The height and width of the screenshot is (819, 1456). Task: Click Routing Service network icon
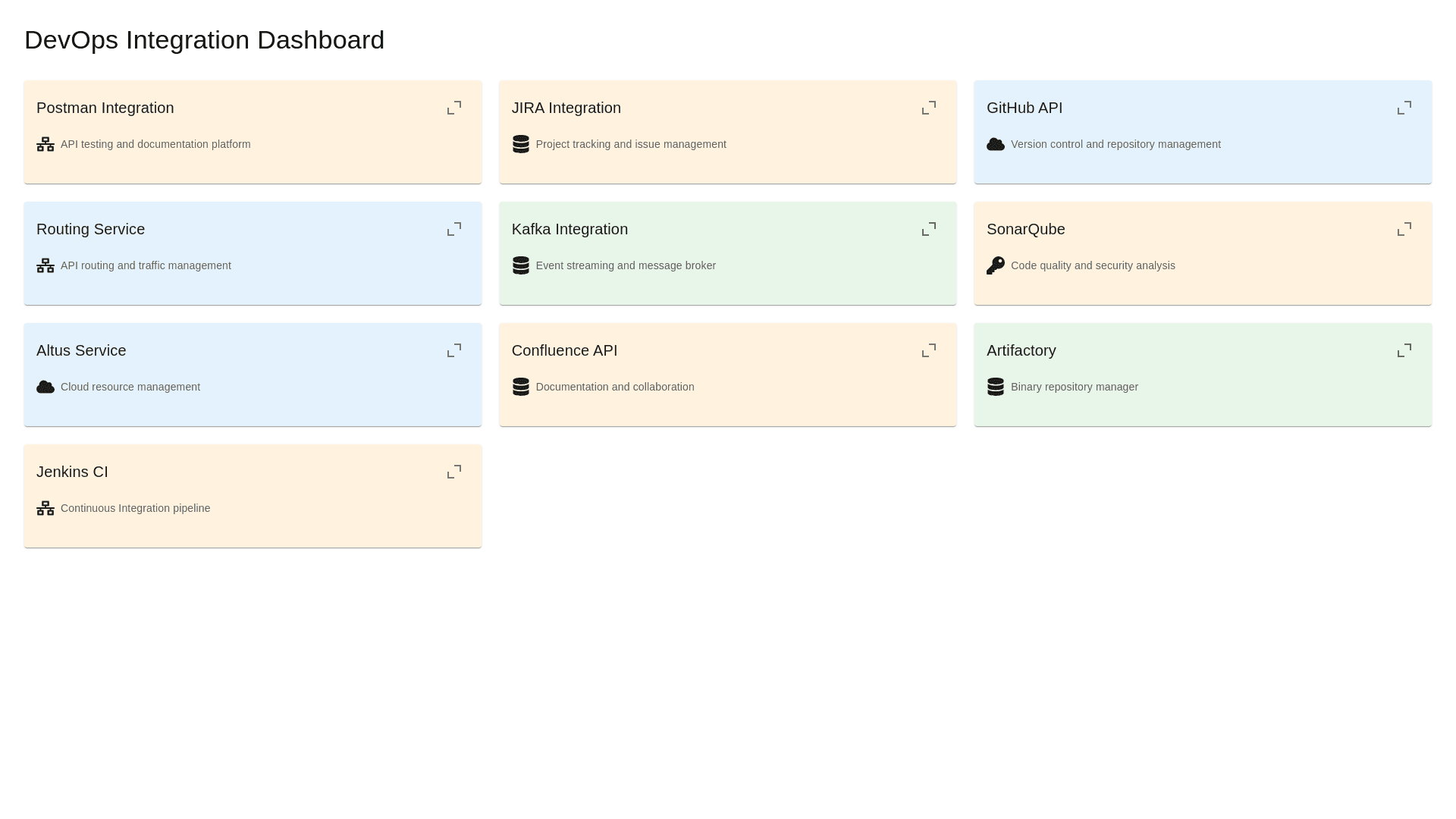pyautogui.click(x=45, y=265)
